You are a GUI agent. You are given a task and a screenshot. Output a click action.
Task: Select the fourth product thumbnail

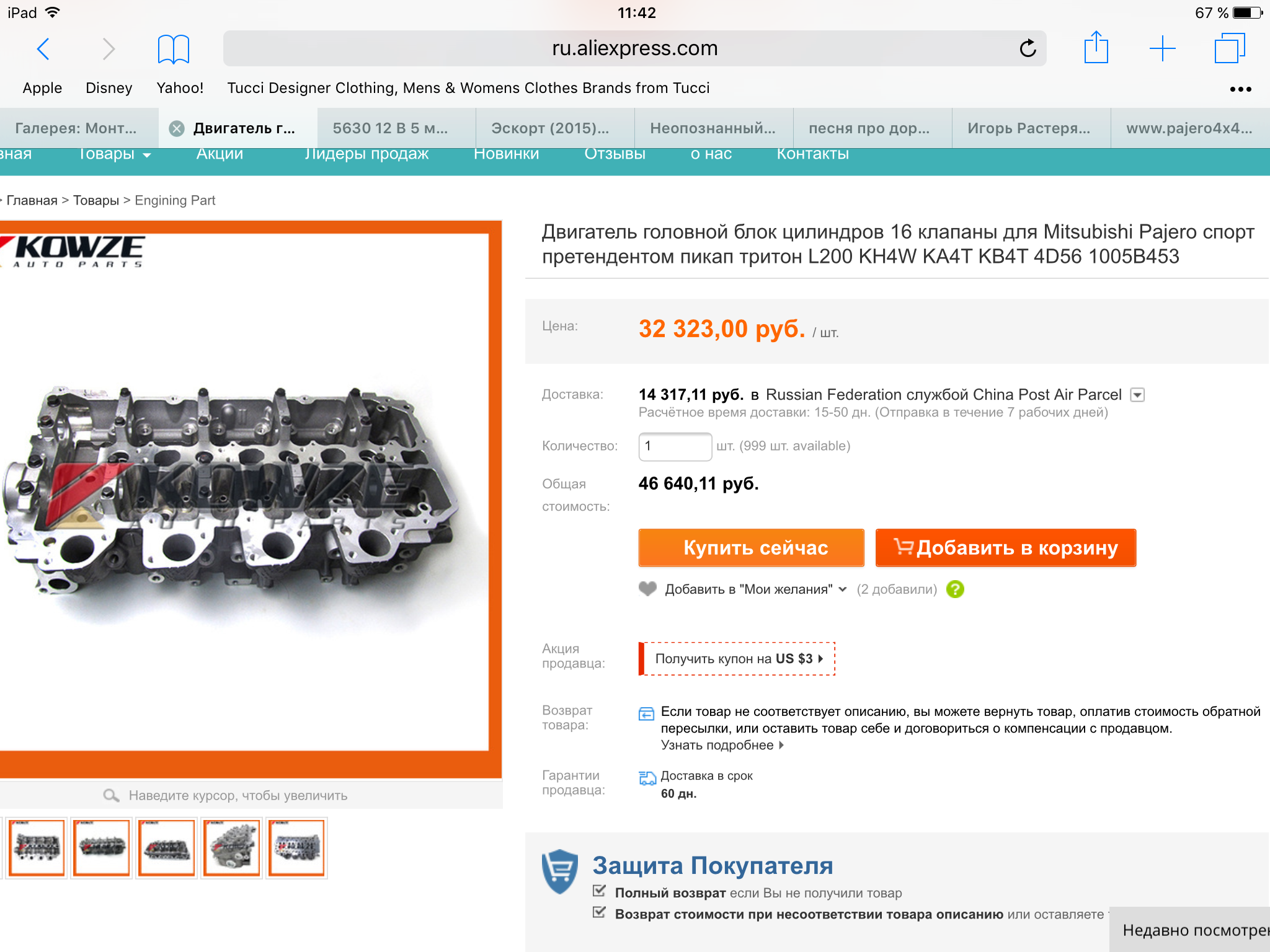click(231, 847)
